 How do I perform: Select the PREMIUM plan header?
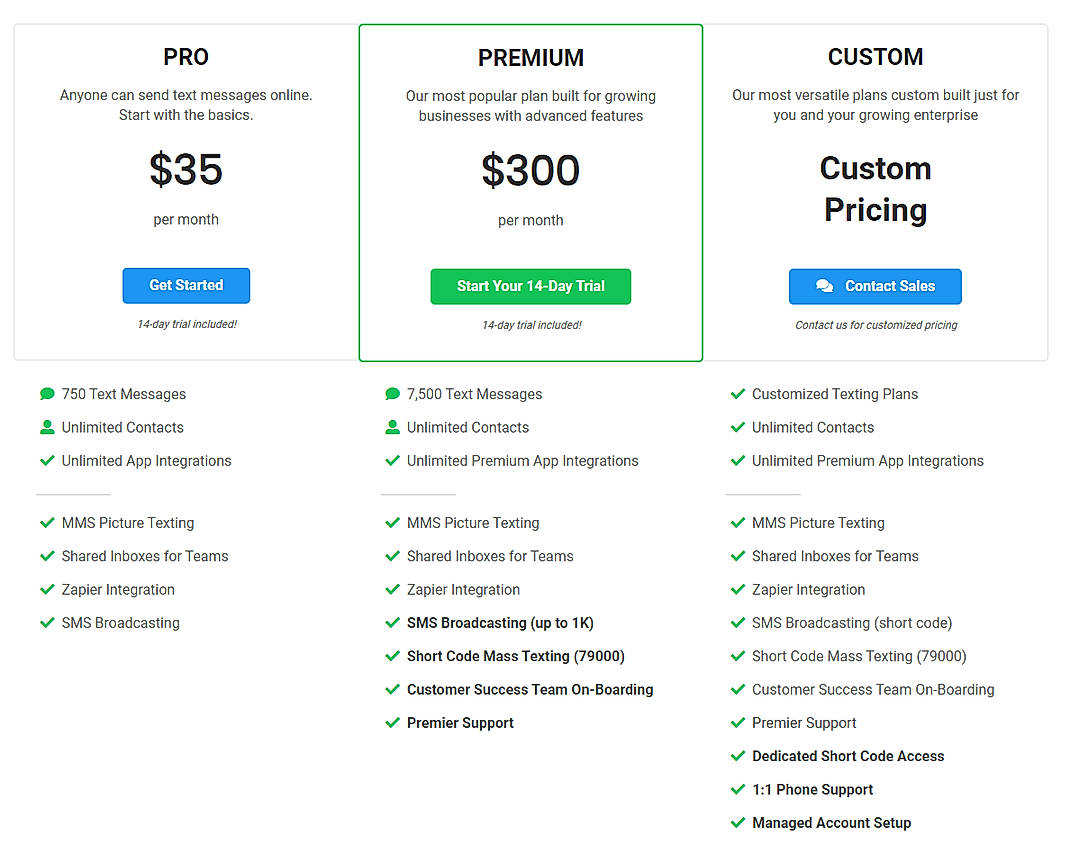coord(530,57)
